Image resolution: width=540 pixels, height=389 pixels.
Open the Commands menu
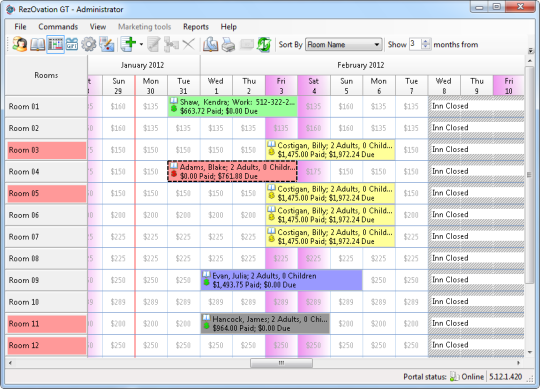[x=58, y=27]
